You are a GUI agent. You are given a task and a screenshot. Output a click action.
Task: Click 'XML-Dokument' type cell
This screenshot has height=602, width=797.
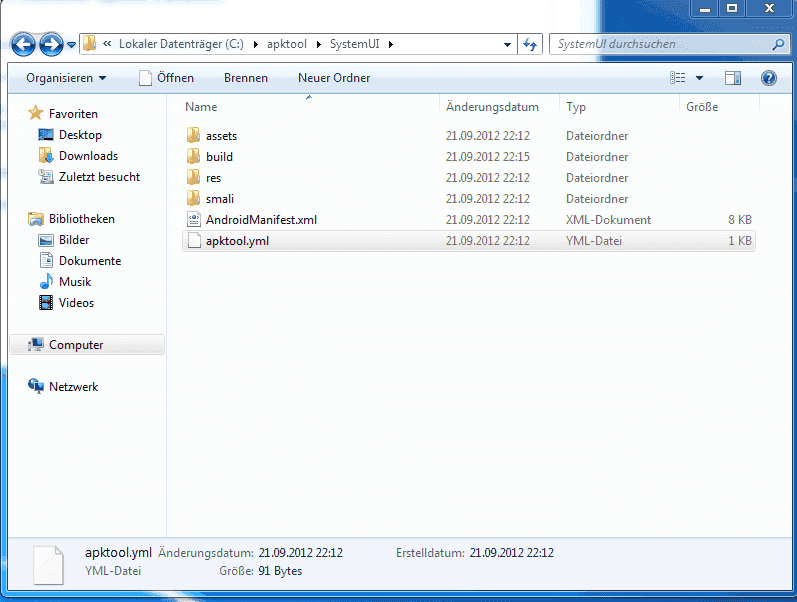coord(608,220)
